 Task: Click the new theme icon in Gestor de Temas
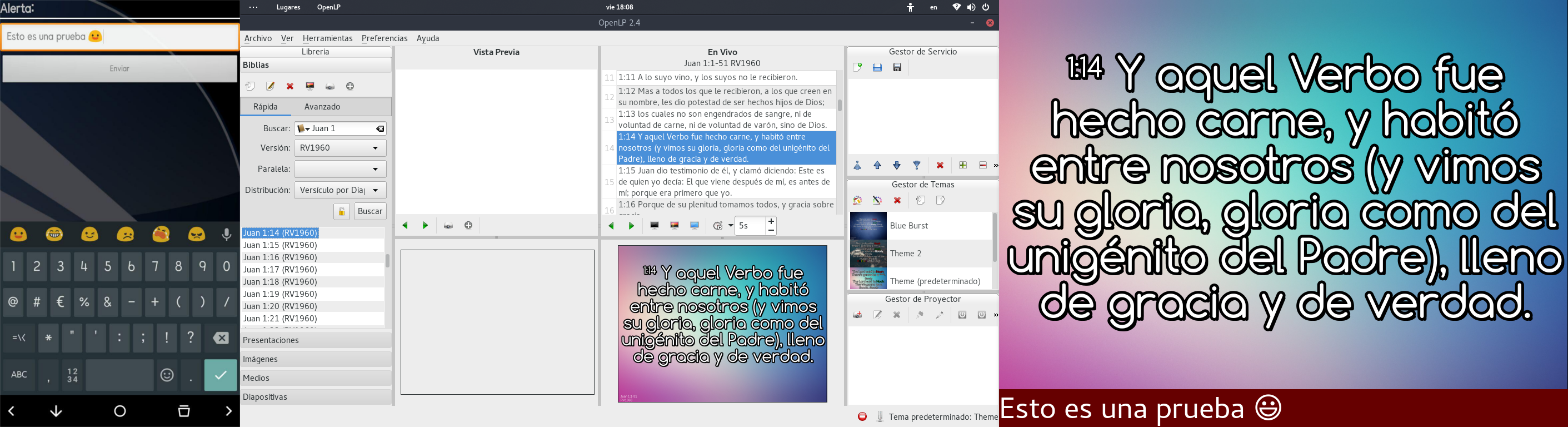(857, 200)
